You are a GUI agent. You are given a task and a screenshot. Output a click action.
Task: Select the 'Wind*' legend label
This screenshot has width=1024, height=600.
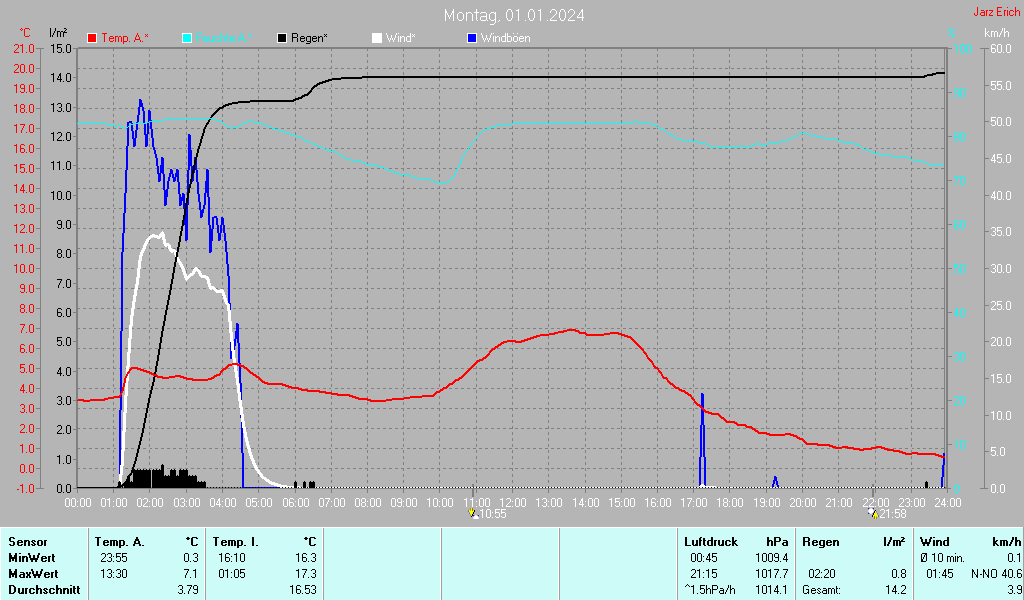(x=400, y=38)
